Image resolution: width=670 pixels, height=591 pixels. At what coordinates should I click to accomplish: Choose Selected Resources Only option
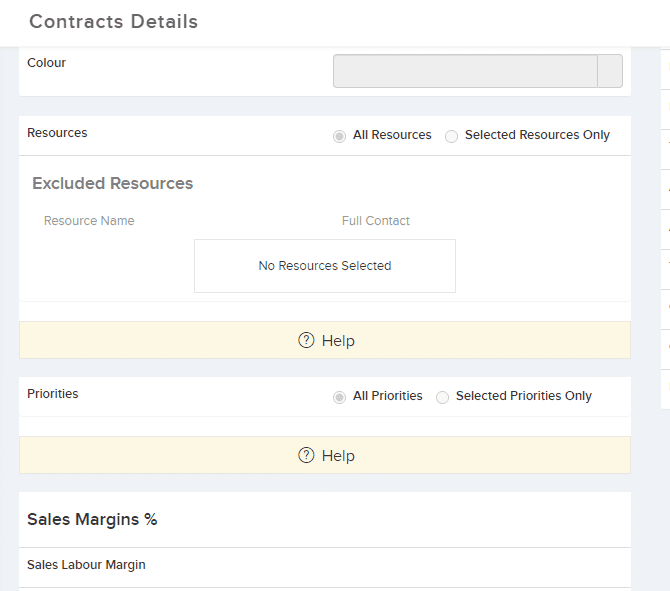pyautogui.click(x=451, y=136)
